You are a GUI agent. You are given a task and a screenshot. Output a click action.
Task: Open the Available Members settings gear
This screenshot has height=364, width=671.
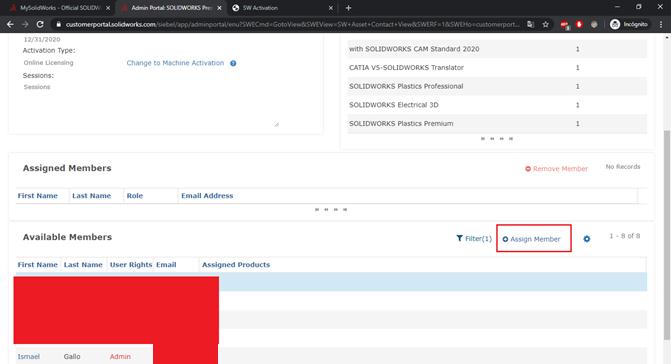[x=587, y=239]
